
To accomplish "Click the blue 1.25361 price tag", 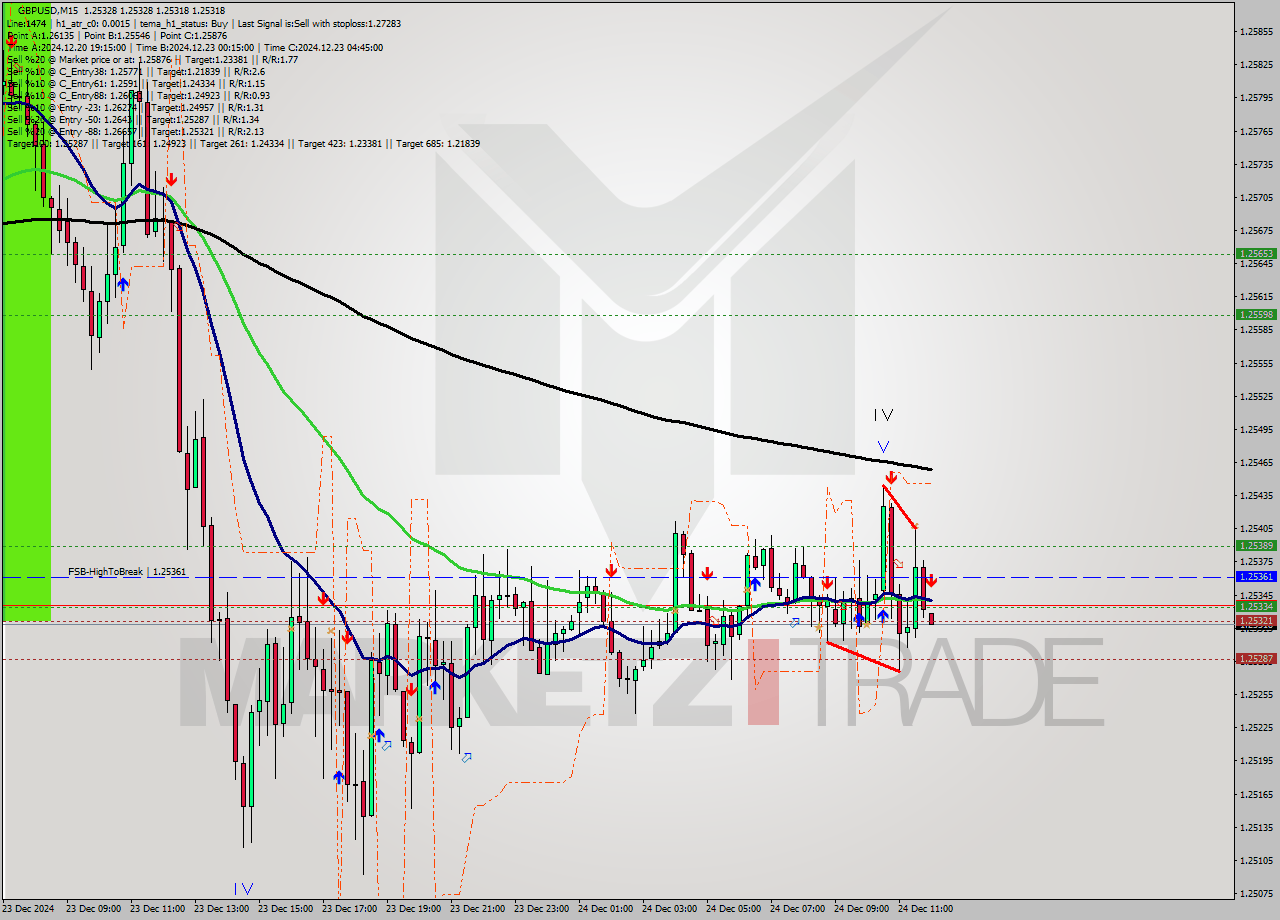I will pos(1255,577).
